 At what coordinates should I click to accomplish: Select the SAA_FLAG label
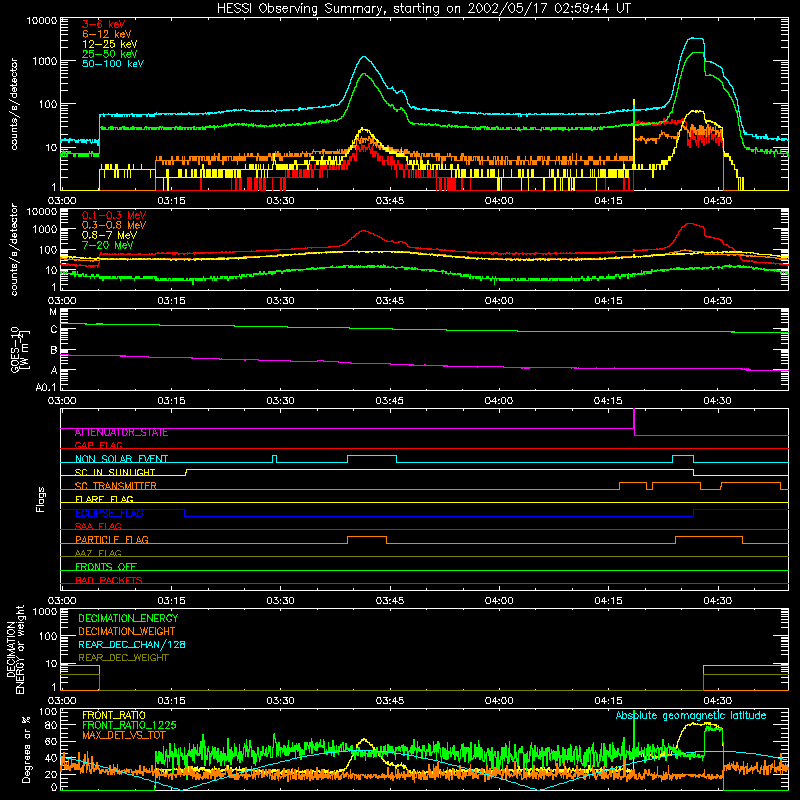click(x=98, y=526)
